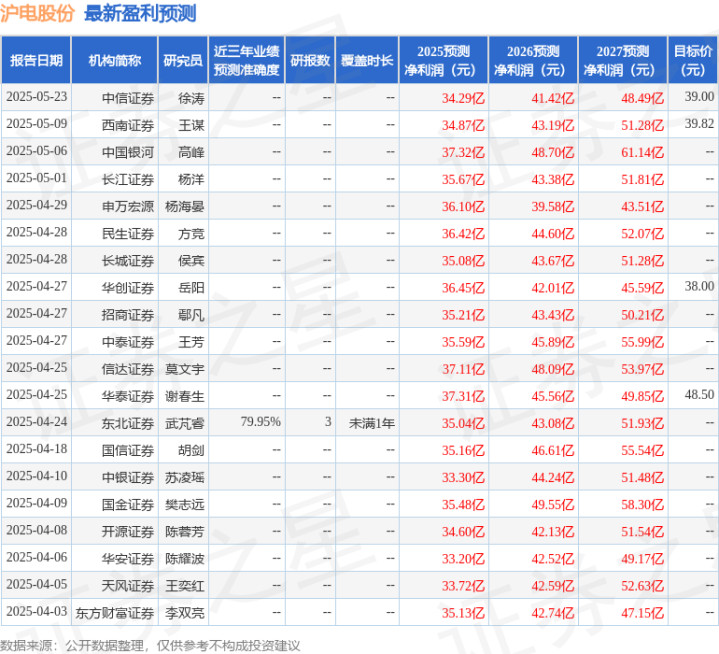This screenshot has height=654, width=719.
Task: Click analyst name 徐涛
Action: (191, 98)
